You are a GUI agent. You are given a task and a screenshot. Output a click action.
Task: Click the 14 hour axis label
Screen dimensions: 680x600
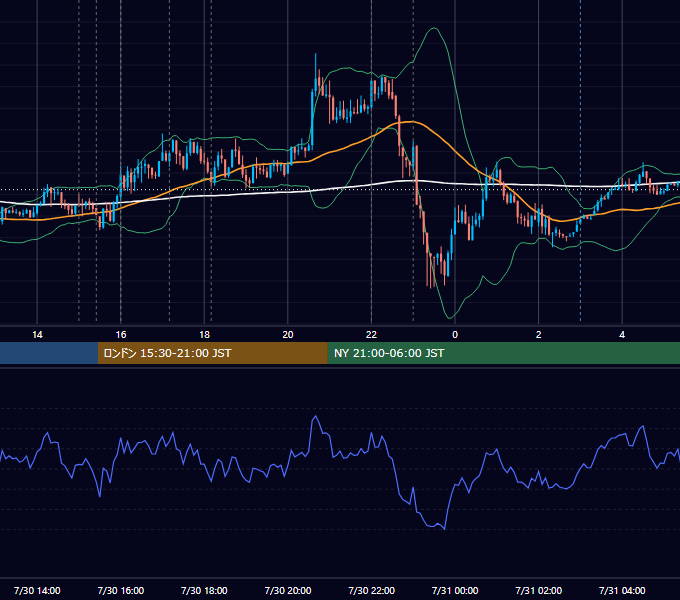(37, 335)
